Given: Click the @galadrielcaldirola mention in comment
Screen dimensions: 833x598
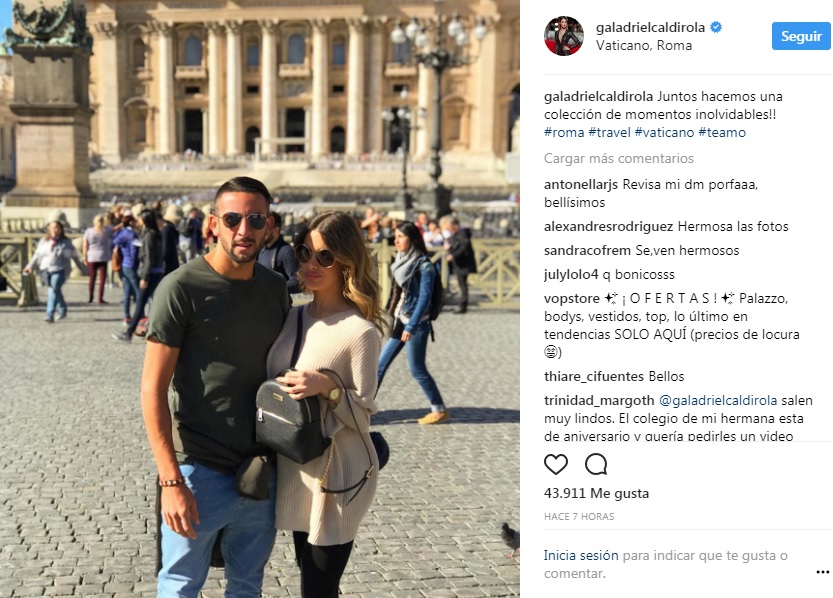Looking at the screenshot, I should (718, 400).
